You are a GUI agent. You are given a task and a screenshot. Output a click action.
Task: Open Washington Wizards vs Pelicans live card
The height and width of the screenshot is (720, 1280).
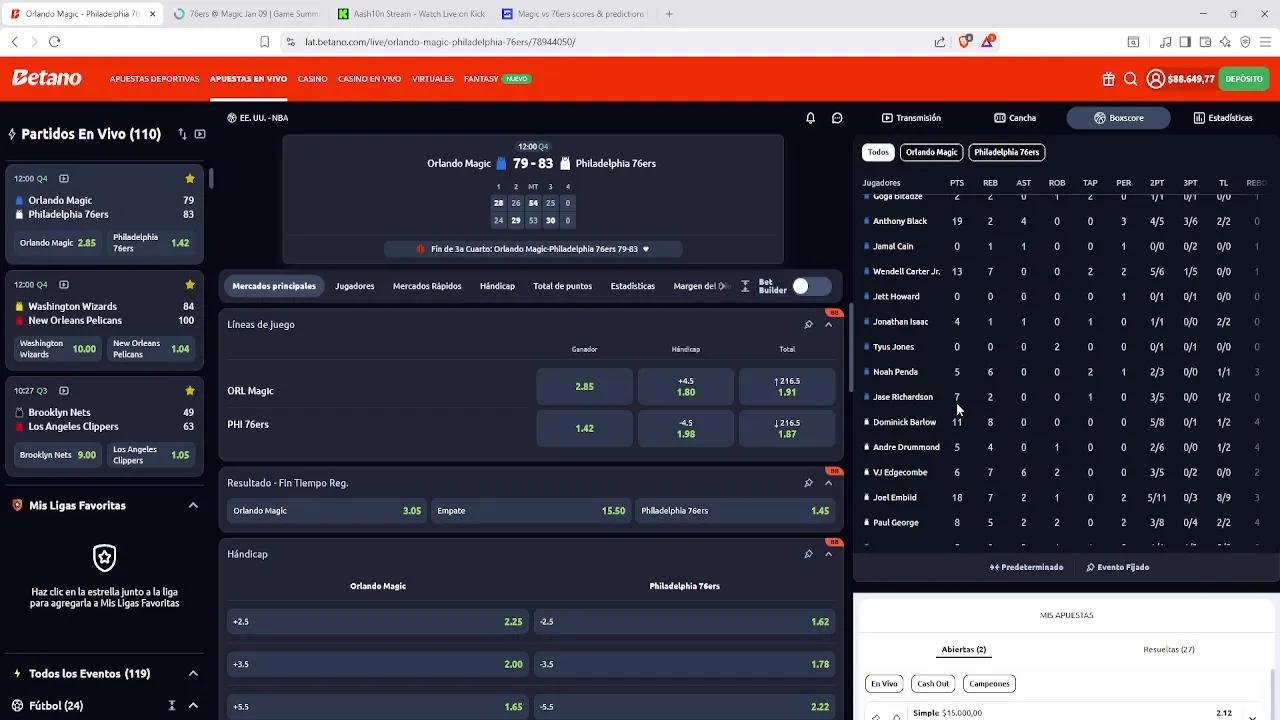pos(104,321)
